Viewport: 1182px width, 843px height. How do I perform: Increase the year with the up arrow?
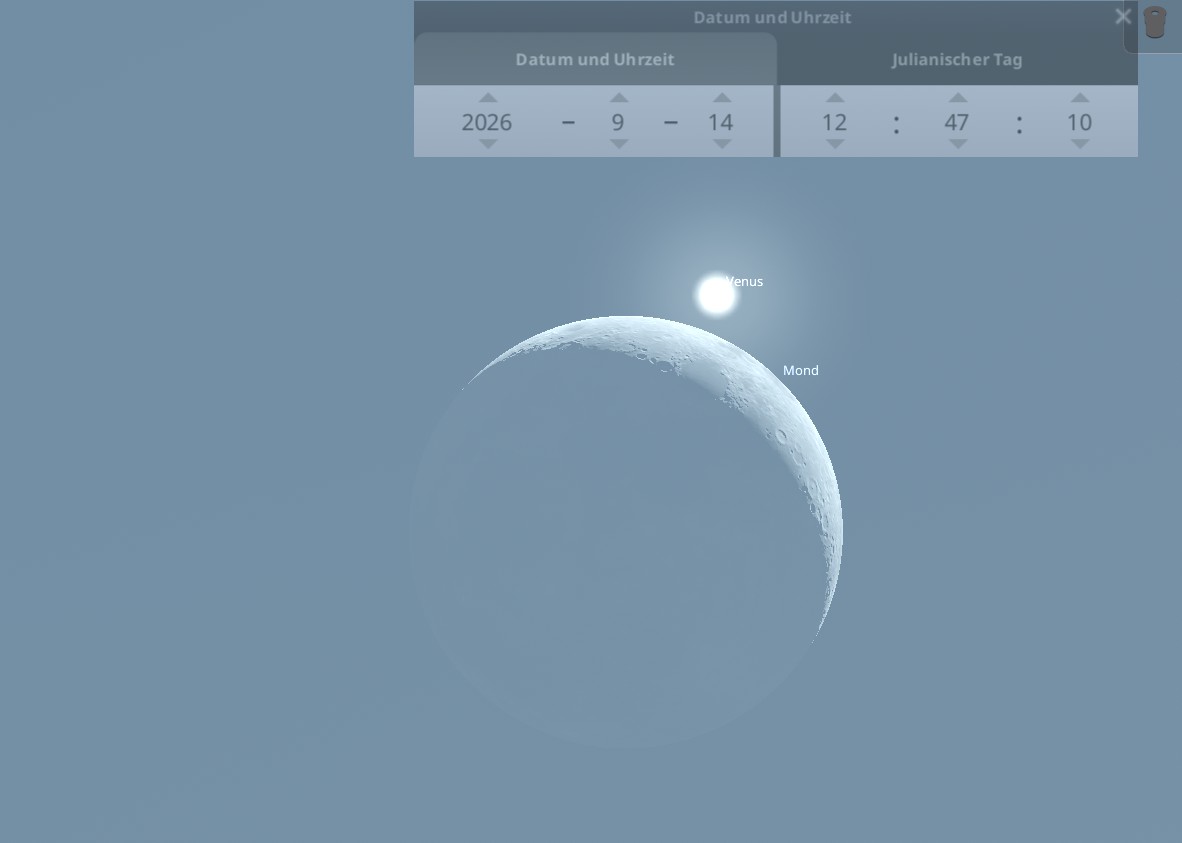(x=488, y=98)
